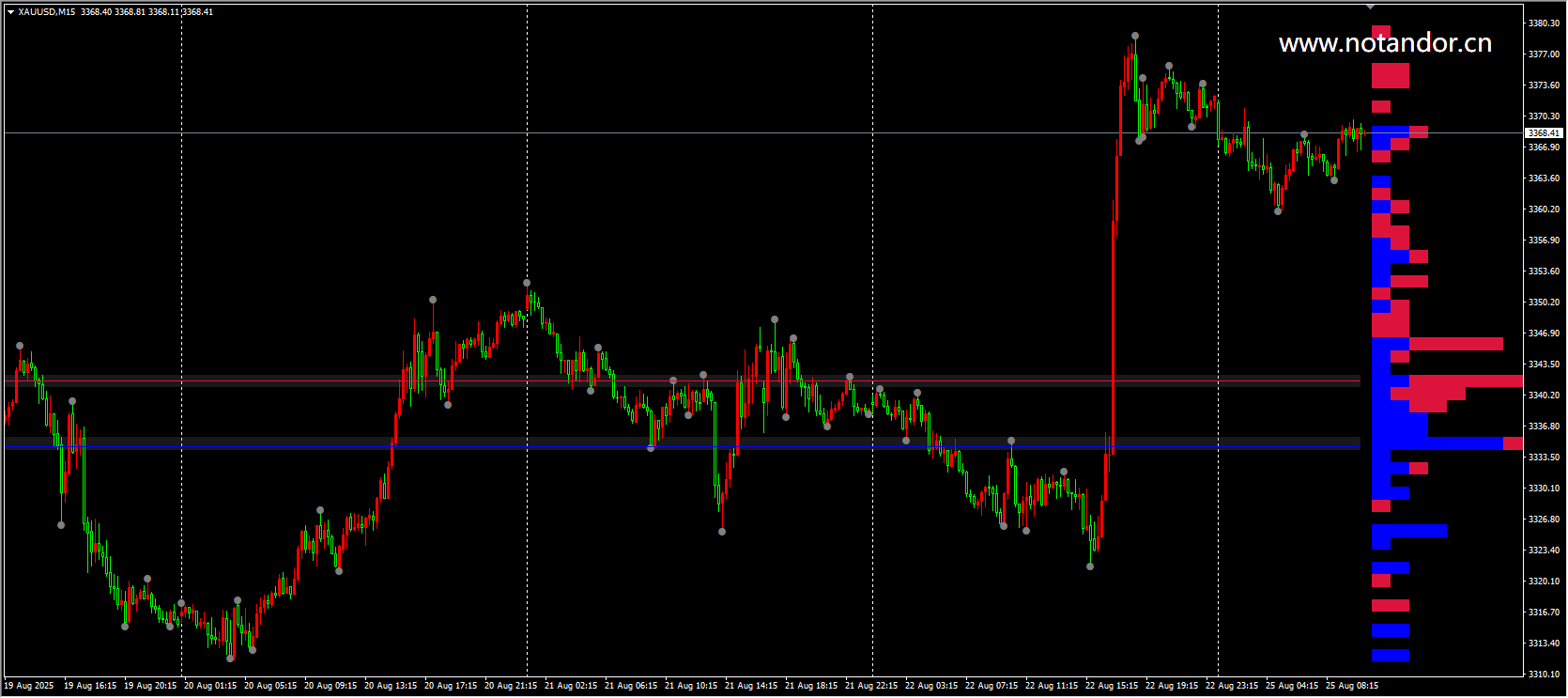Click the 25 Aug 04:15 time label
This screenshot has height=698, width=1568.
pyautogui.click(x=1292, y=686)
